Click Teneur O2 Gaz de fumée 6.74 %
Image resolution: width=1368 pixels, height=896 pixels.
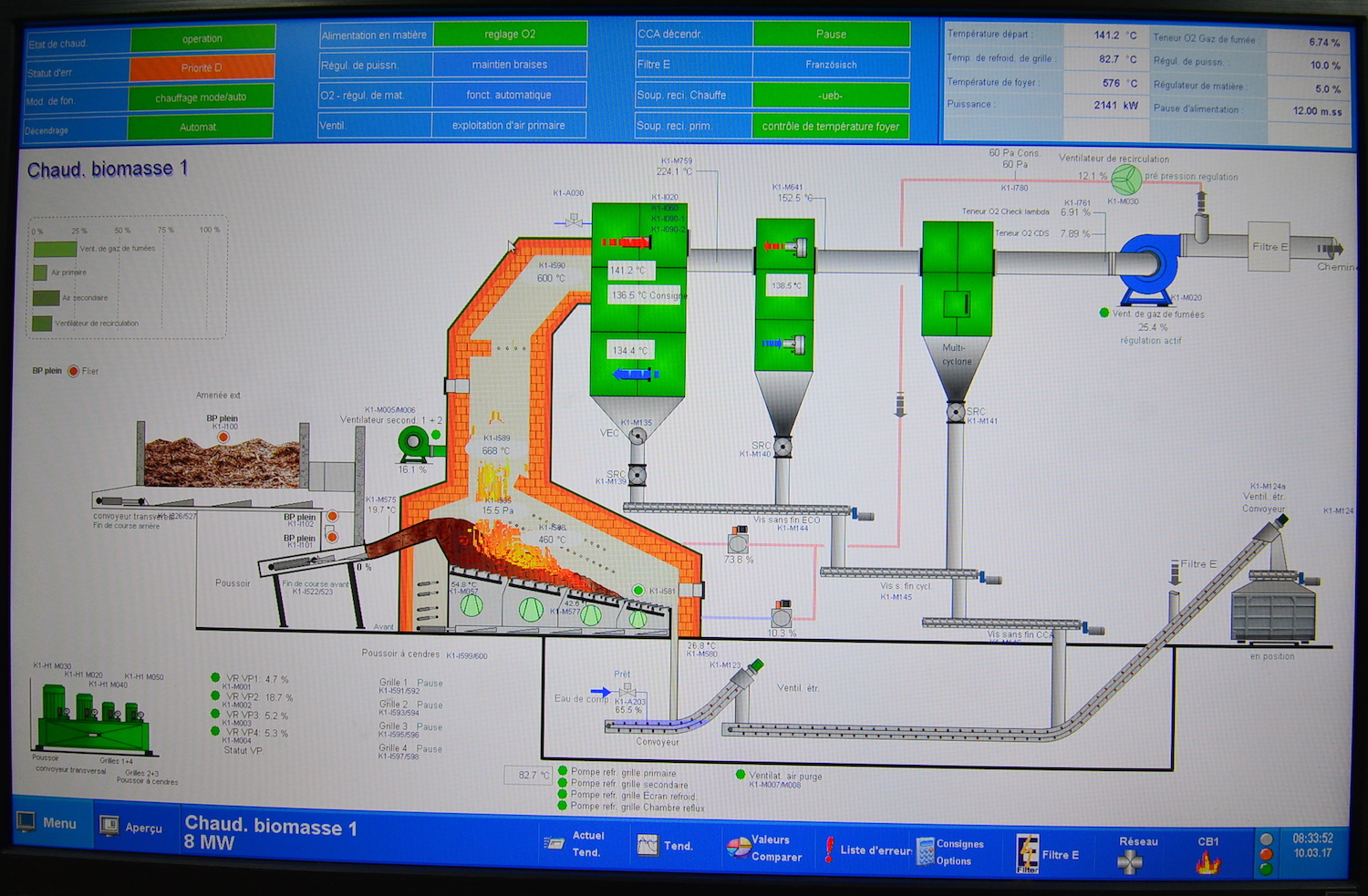pyautogui.click(x=1324, y=42)
